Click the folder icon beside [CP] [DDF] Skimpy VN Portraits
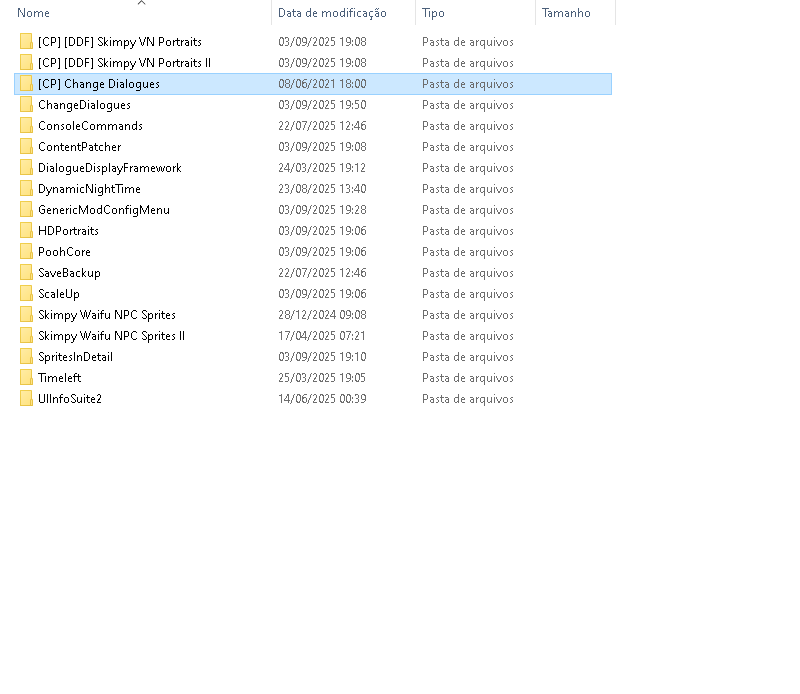 26,41
